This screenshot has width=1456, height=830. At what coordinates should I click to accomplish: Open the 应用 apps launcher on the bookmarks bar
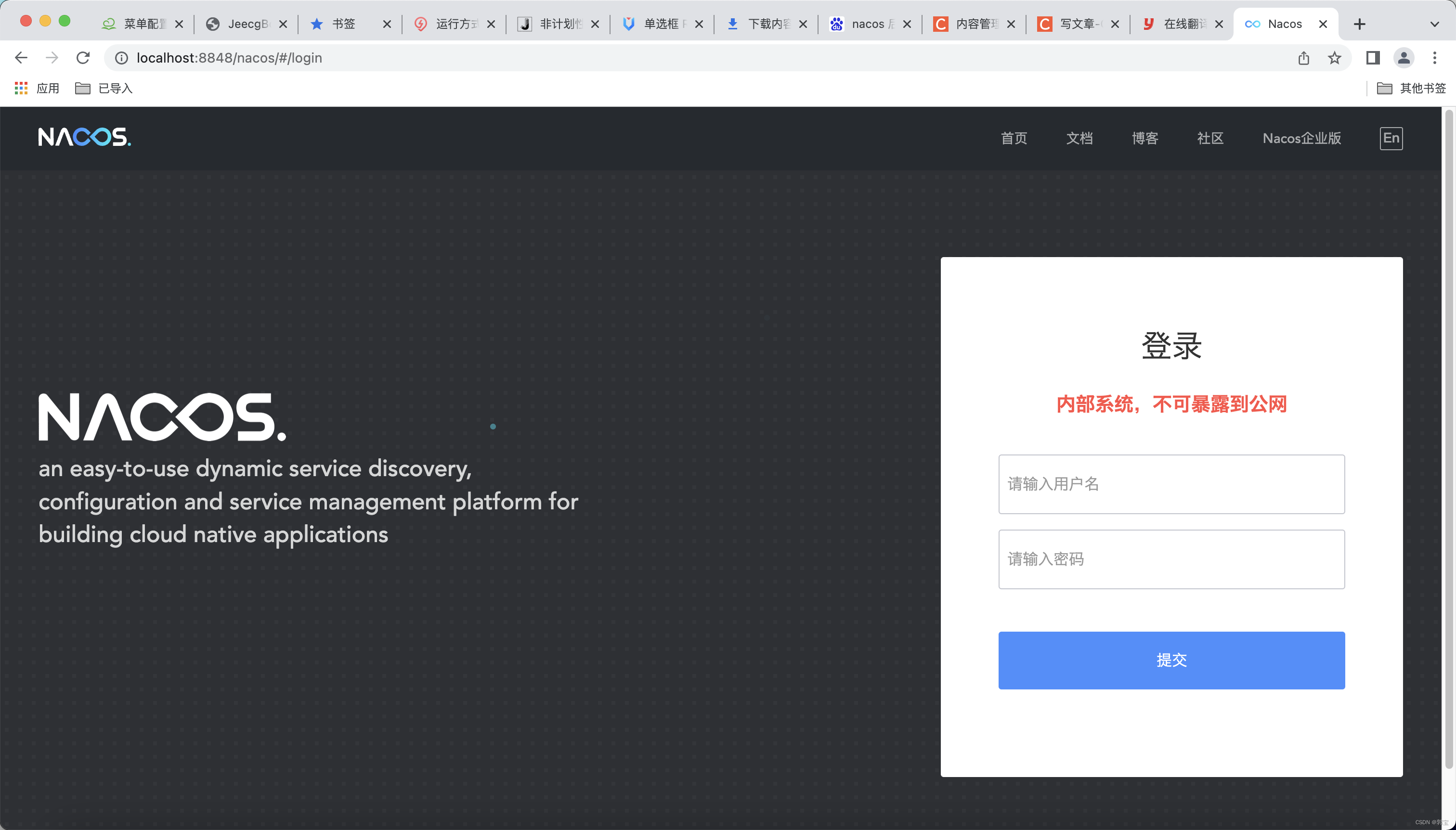click(36, 88)
